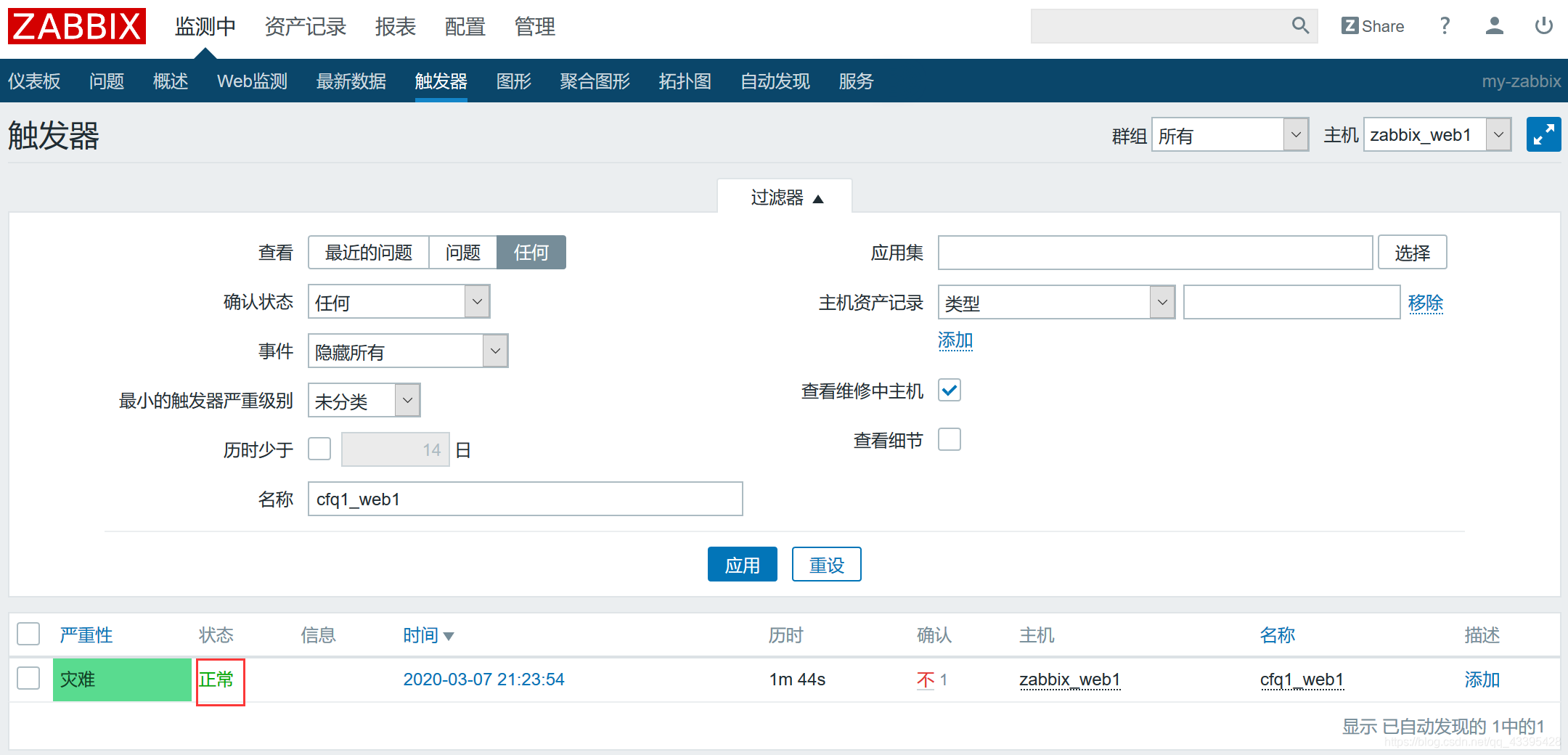Go to 聚合图形 submenu
1568x755 pixels.
[x=595, y=81]
